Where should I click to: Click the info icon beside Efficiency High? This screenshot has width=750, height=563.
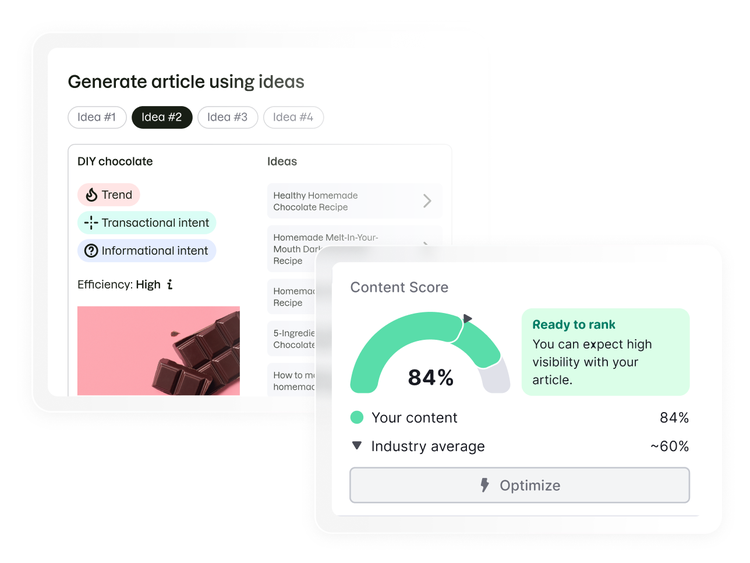(170, 285)
